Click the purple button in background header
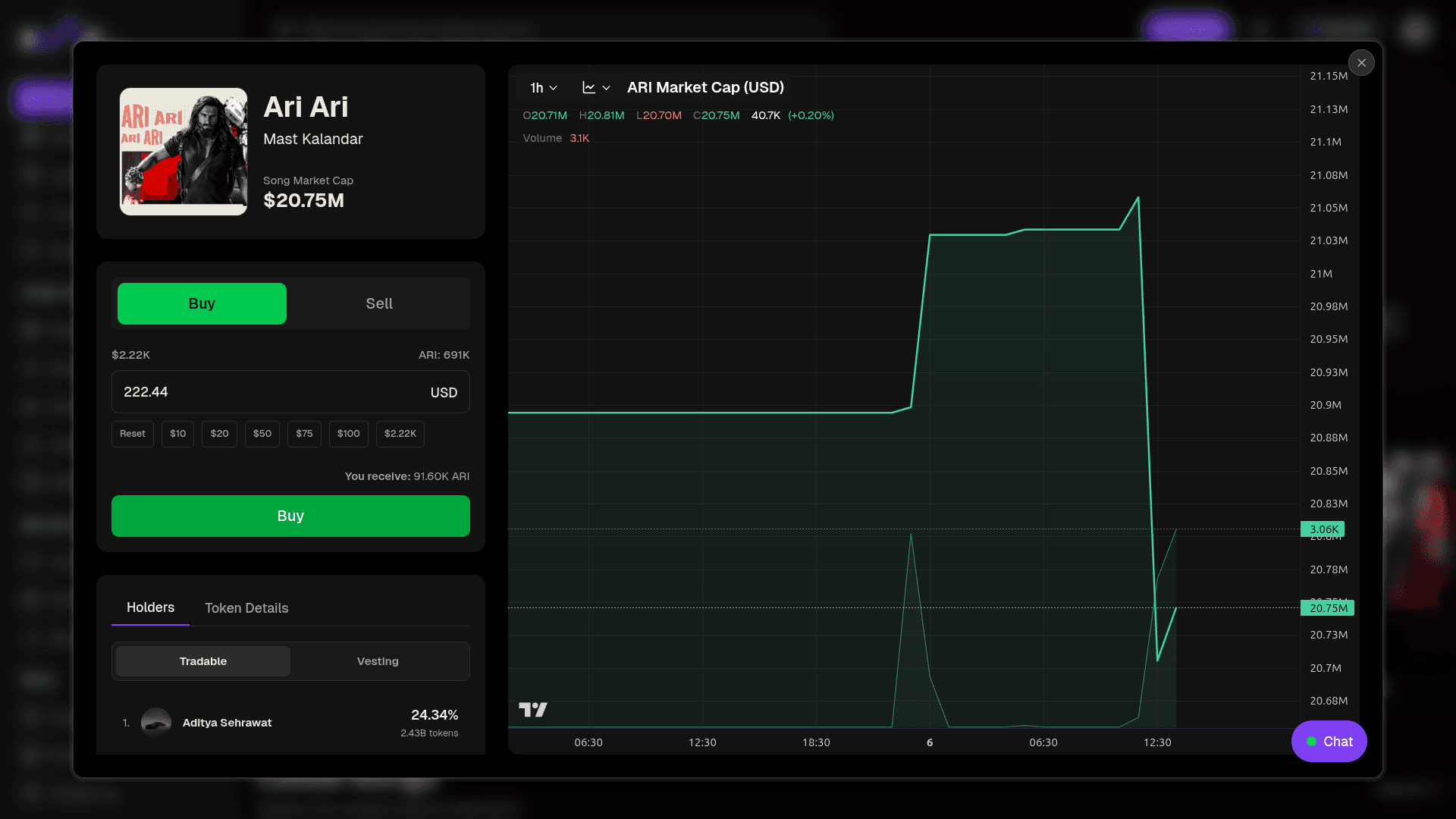Image resolution: width=1456 pixels, height=819 pixels. click(x=1187, y=29)
